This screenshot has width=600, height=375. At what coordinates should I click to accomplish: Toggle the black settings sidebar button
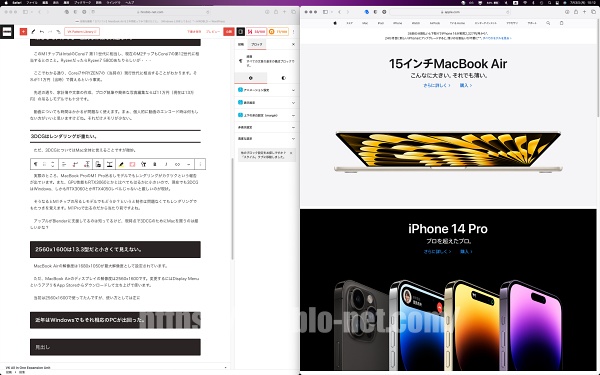click(x=240, y=32)
